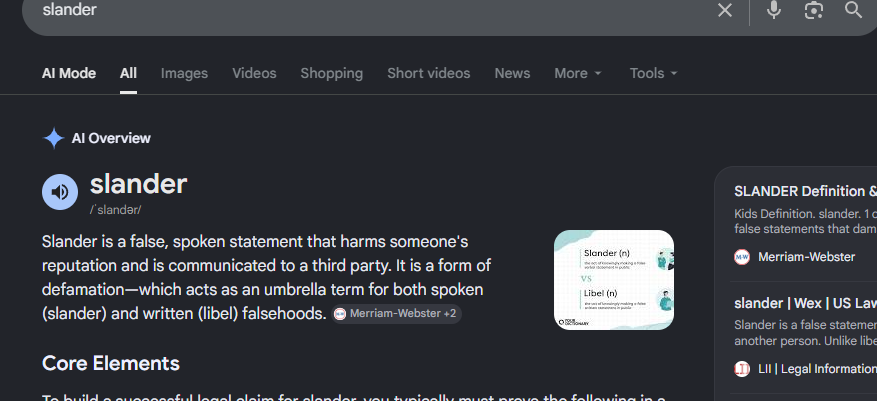Viewport: 877px width, 401px height.
Task: Play slander pronunciation audio speaker icon
Action: point(60,192)
